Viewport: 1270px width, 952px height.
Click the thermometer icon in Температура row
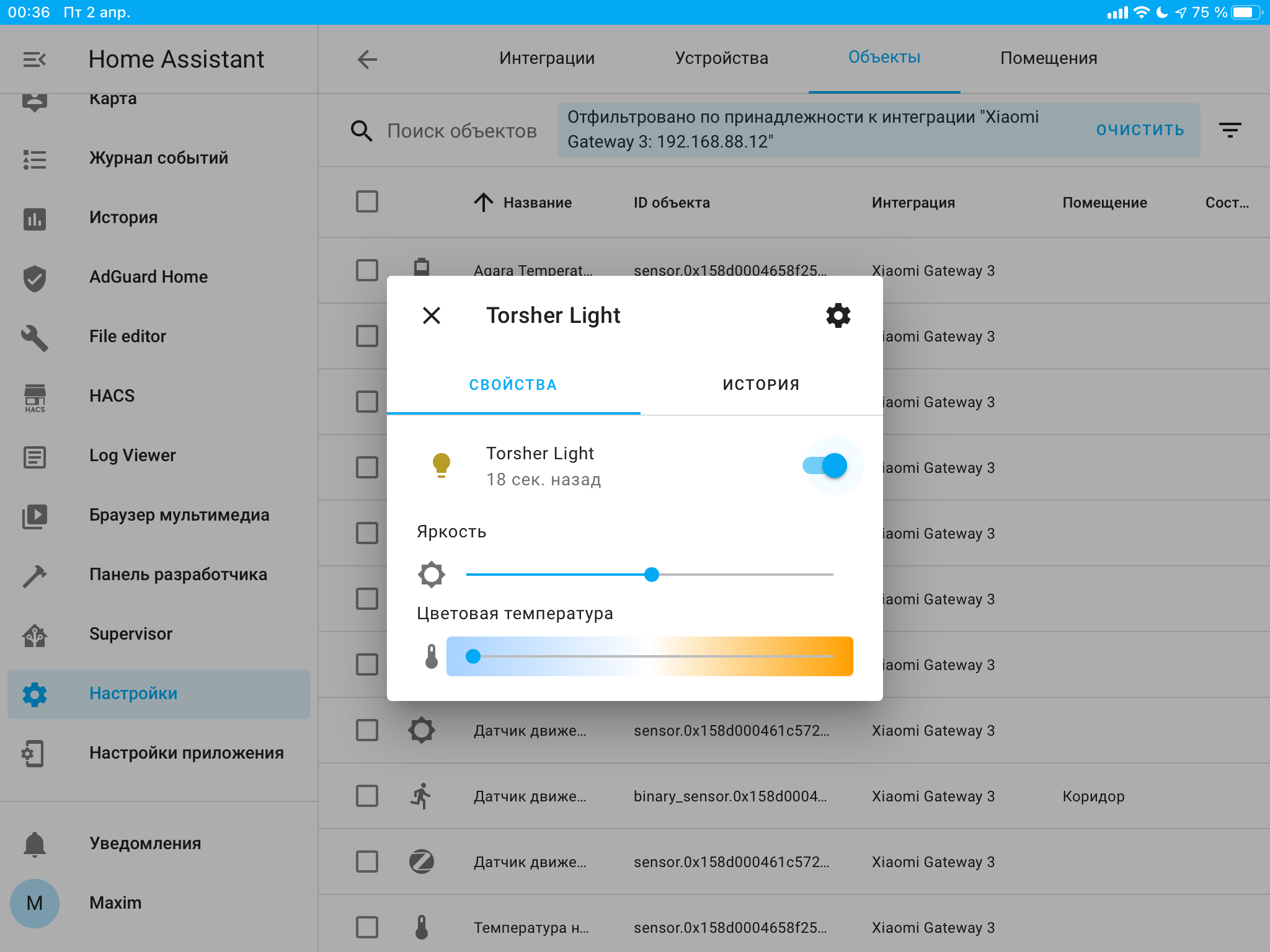tap(422, 927)
